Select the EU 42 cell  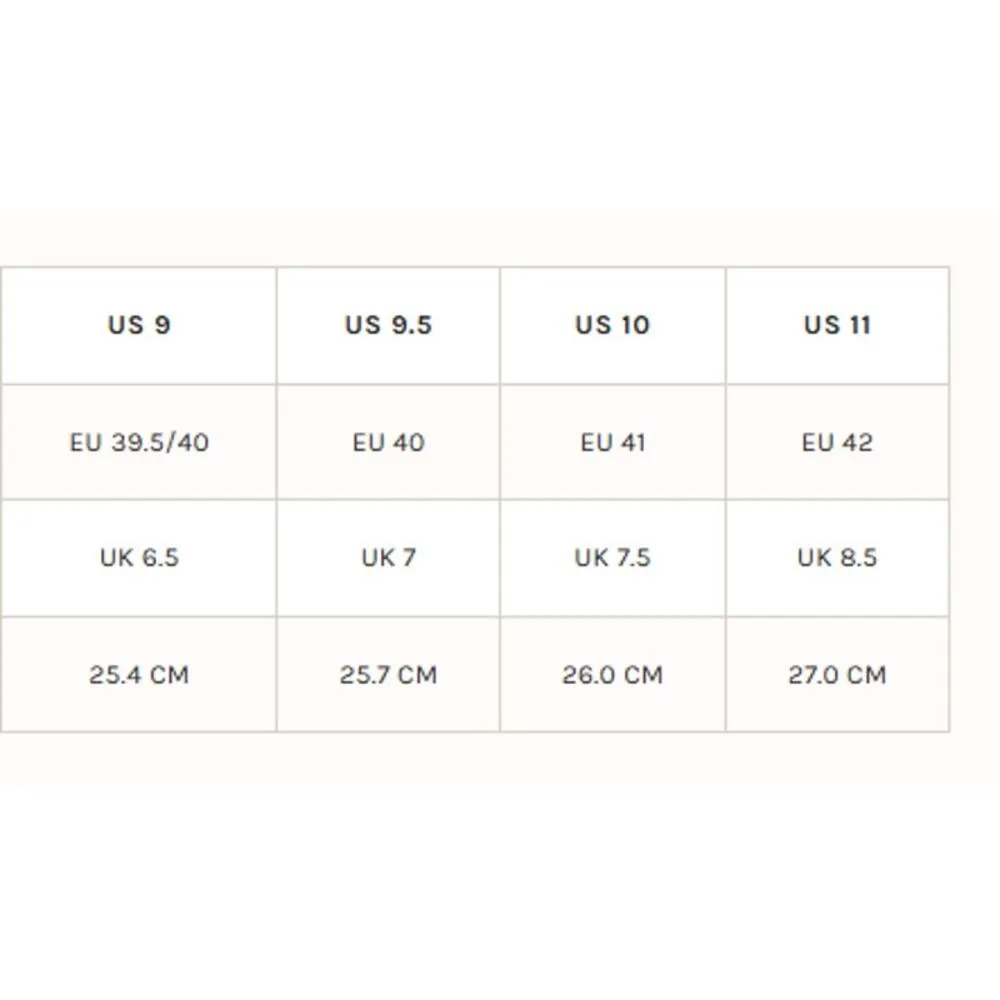tap(837, 442)
